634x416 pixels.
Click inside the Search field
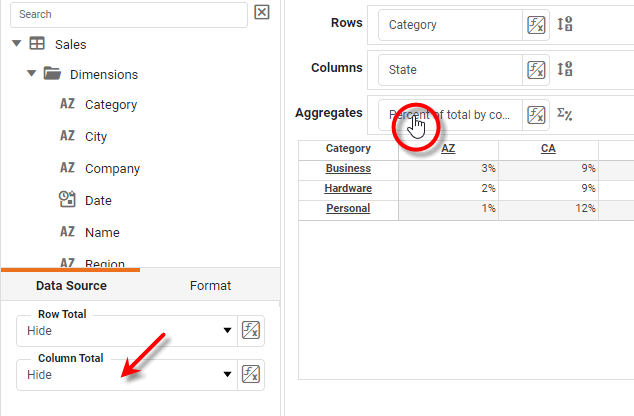(x=127, y=15)
